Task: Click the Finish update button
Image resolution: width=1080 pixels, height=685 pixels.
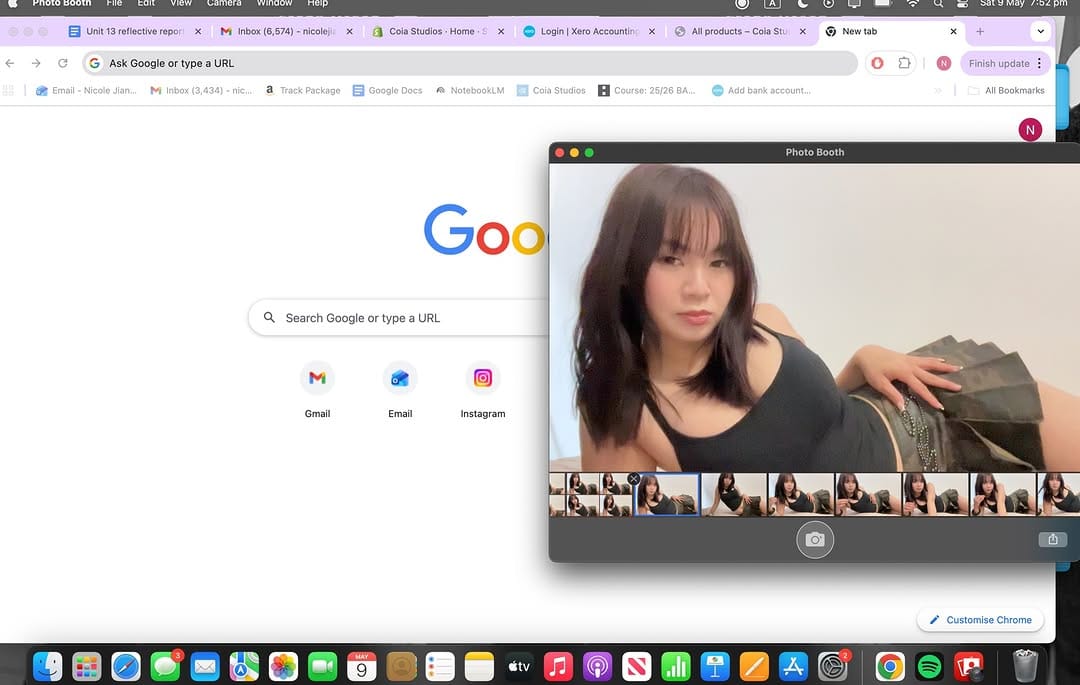Action: click(999, 63)
